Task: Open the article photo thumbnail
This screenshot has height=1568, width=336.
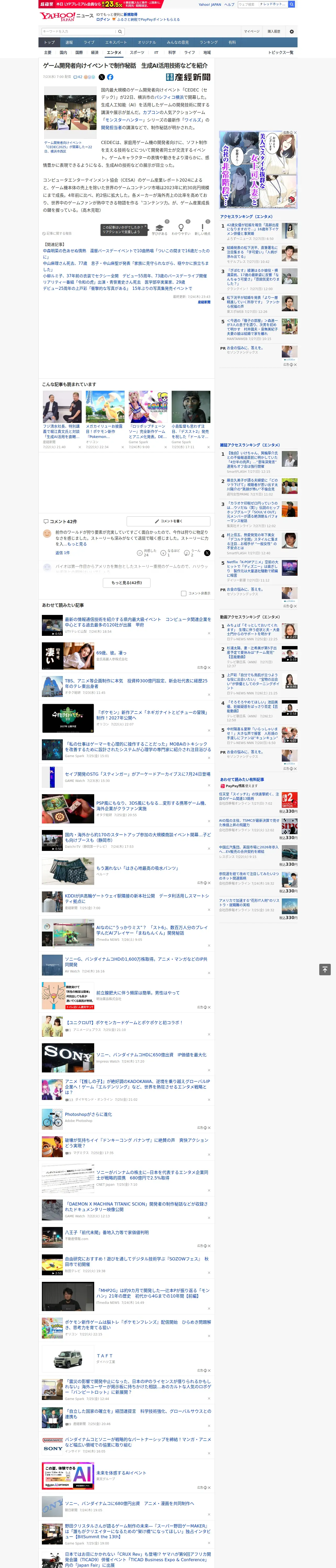Action: 70,113
